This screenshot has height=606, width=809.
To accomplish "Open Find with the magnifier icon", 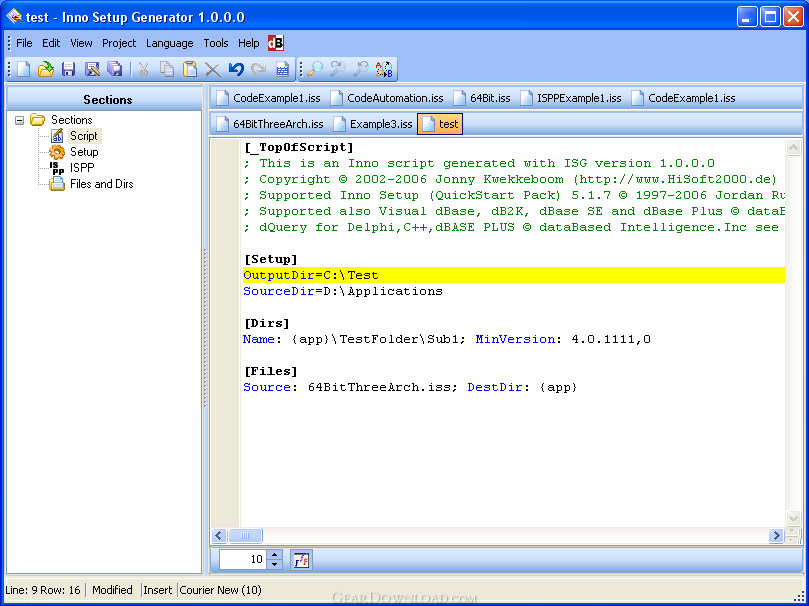I will click(x=315, y=69).
